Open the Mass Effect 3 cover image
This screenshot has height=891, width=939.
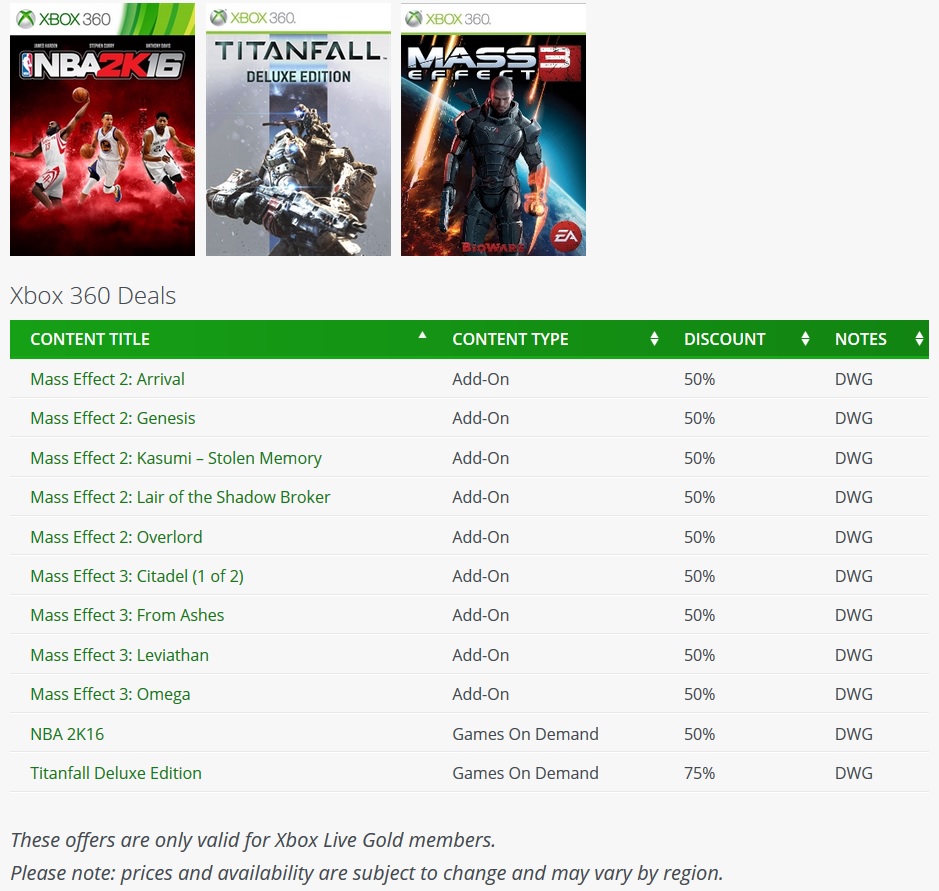point(493,129)
